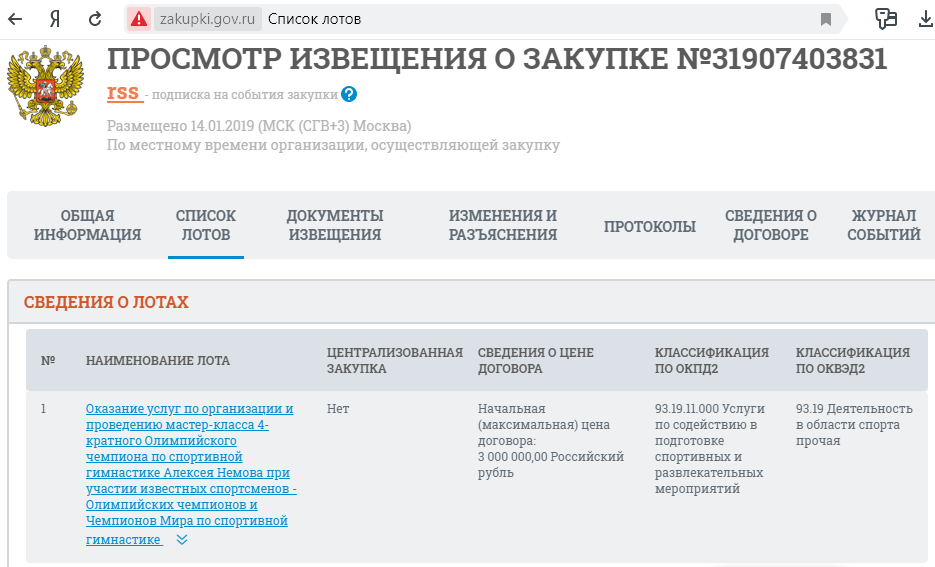Select the Протоколы tab
The image size is (935, 567).
[x=649, y=226]
